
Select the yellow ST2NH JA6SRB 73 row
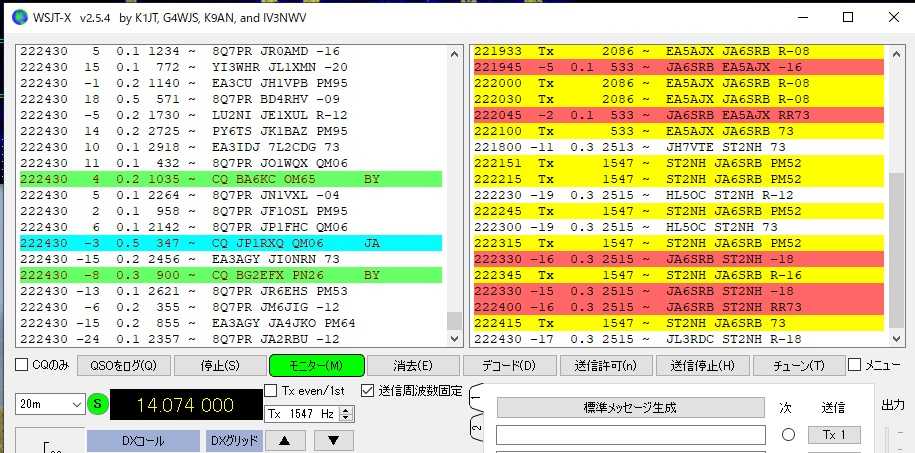click(x=679, y=323)
